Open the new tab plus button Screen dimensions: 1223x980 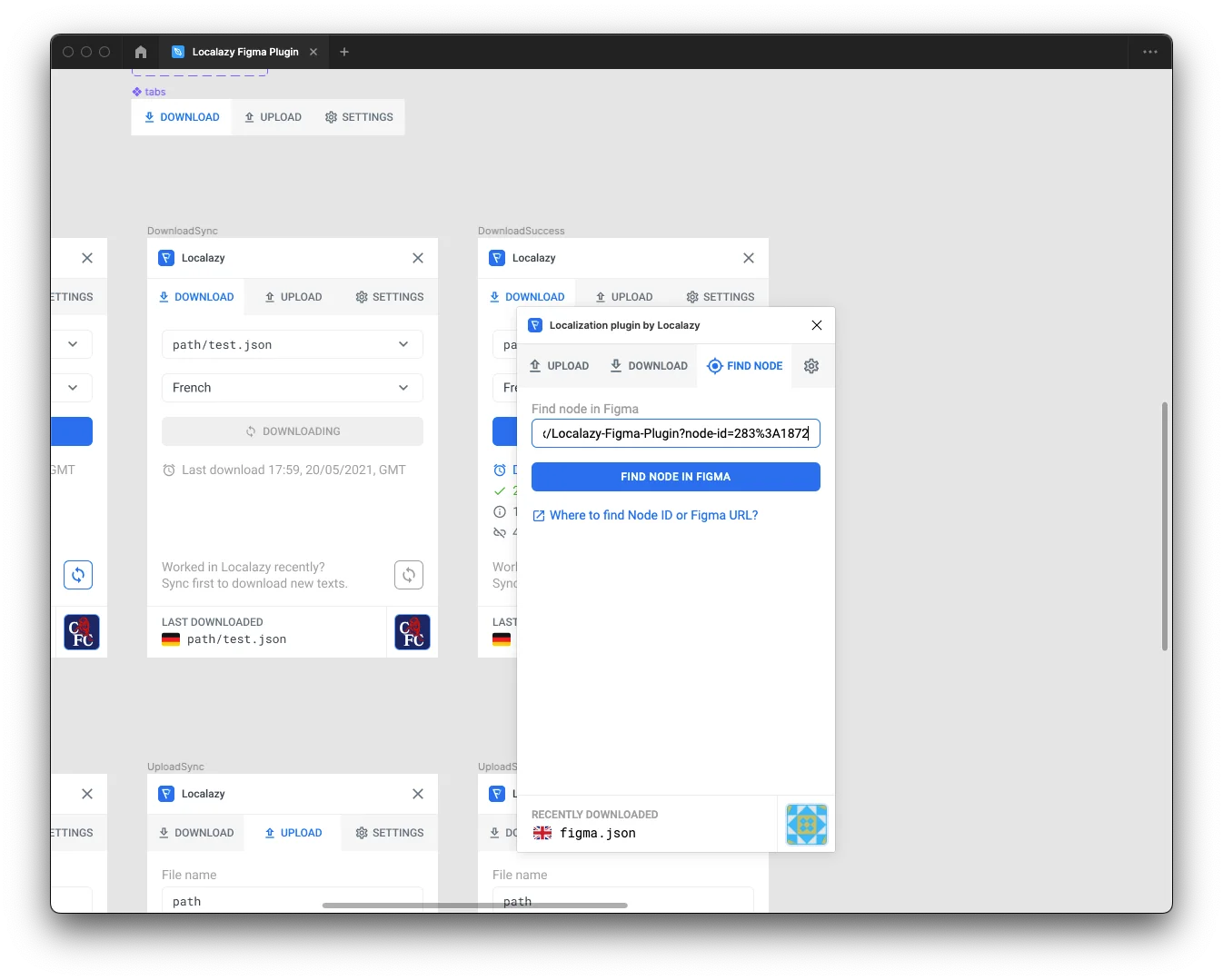pyautogui.click(x=344, y=52)
